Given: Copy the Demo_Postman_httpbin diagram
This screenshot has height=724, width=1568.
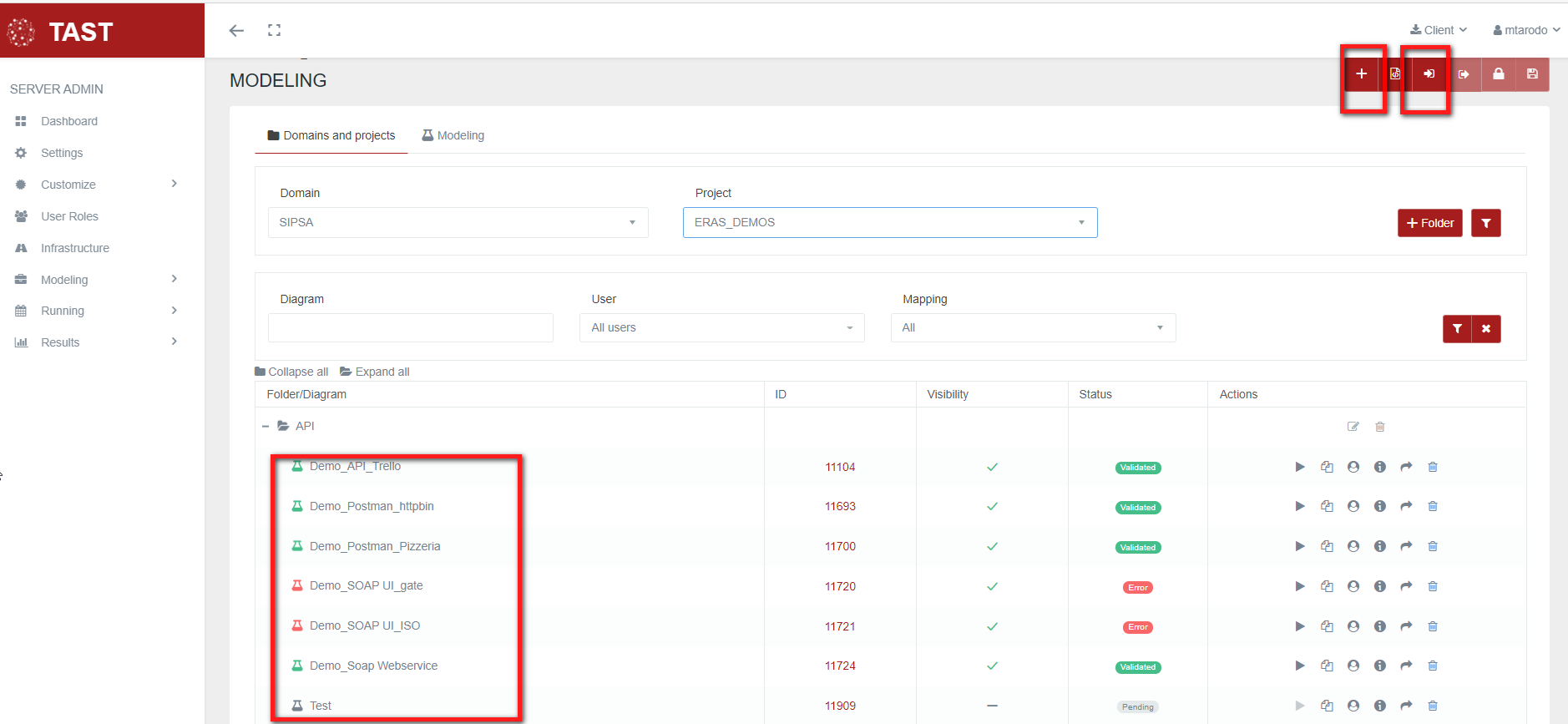Looking at the screenshot, I should coord(1326,506).
